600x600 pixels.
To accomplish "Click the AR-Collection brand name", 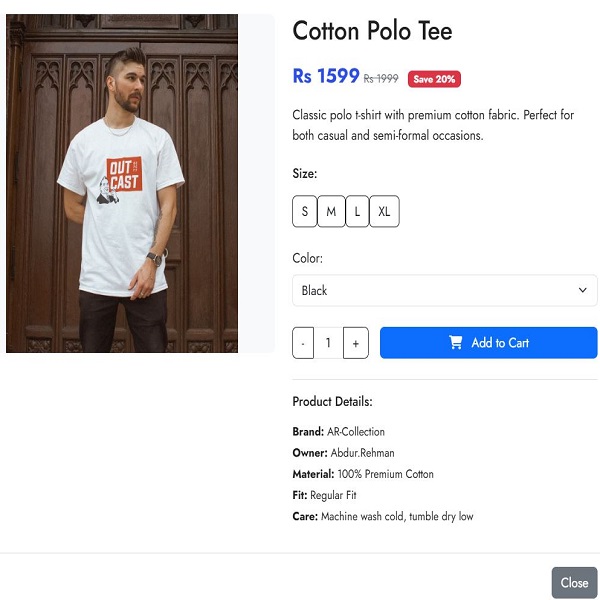I will point(355,432).
